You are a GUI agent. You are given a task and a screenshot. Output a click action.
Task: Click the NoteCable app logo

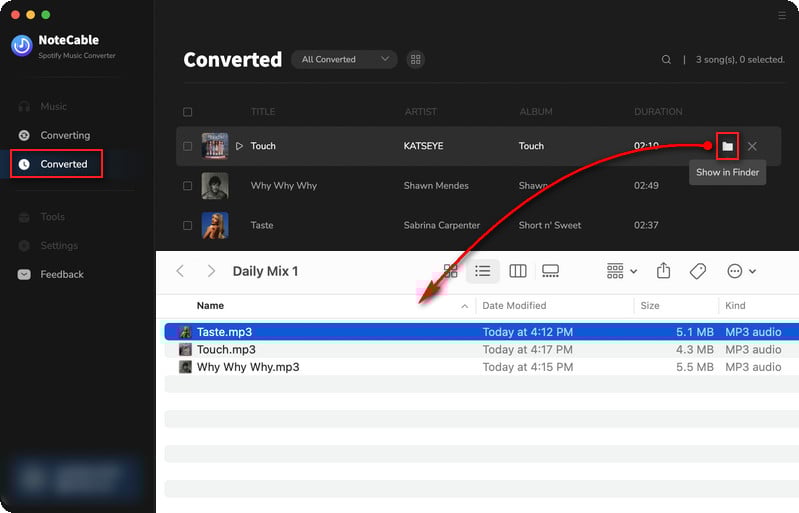point(22,45)
